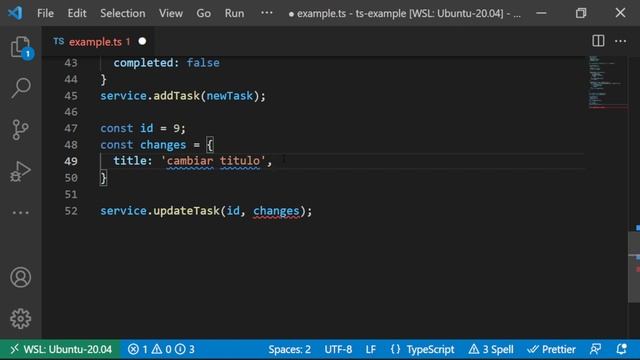Expand hidden menu bar items

click(267, 13)
